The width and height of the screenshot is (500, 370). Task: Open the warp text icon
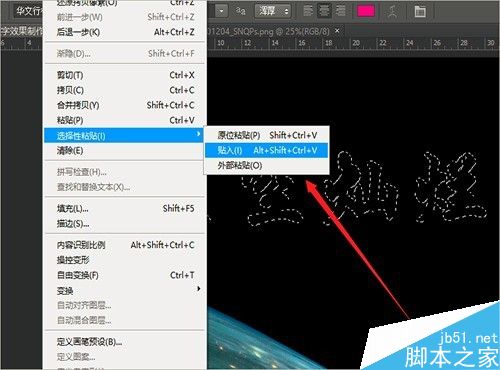tap(392, 12)
